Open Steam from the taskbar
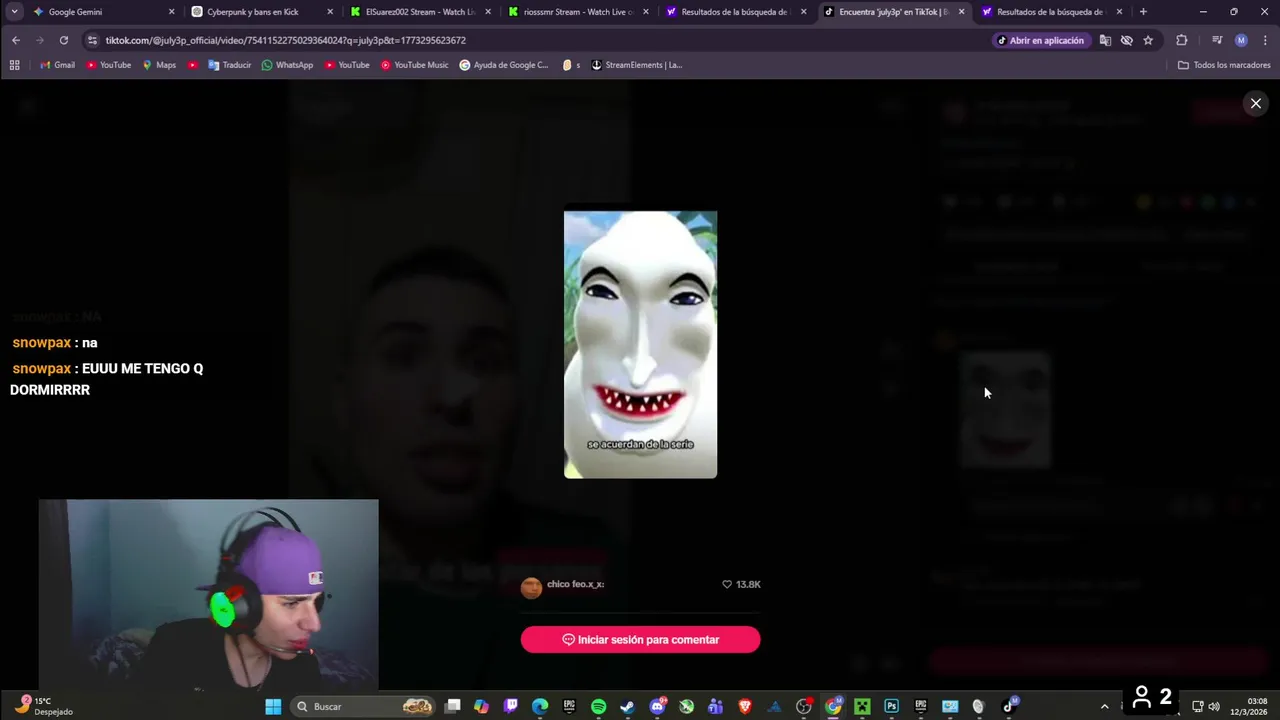This screenshot has width=1280, height=720. click(x=627, y=706)
